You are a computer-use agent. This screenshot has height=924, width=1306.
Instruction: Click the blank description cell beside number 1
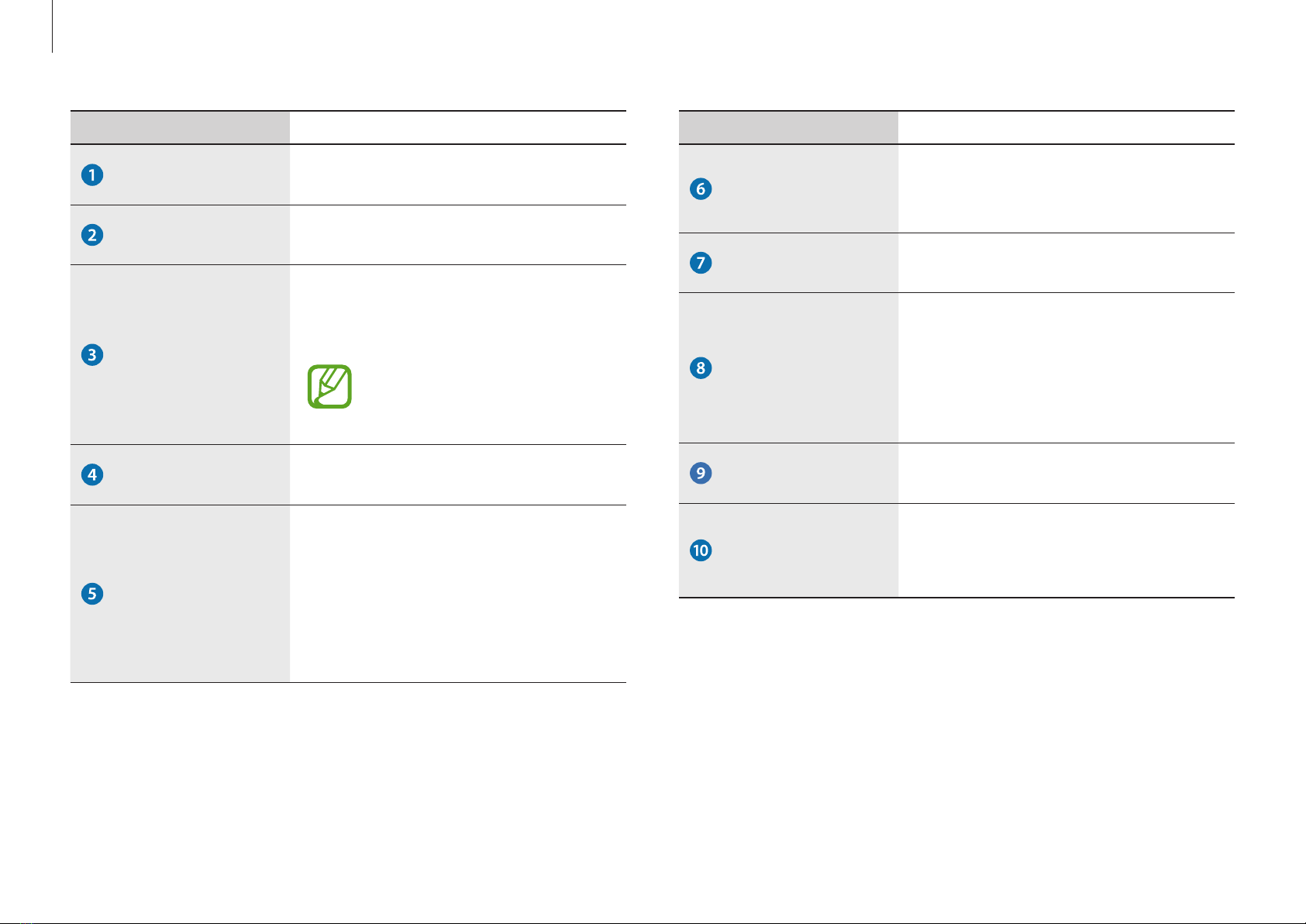tap(457, 175)
